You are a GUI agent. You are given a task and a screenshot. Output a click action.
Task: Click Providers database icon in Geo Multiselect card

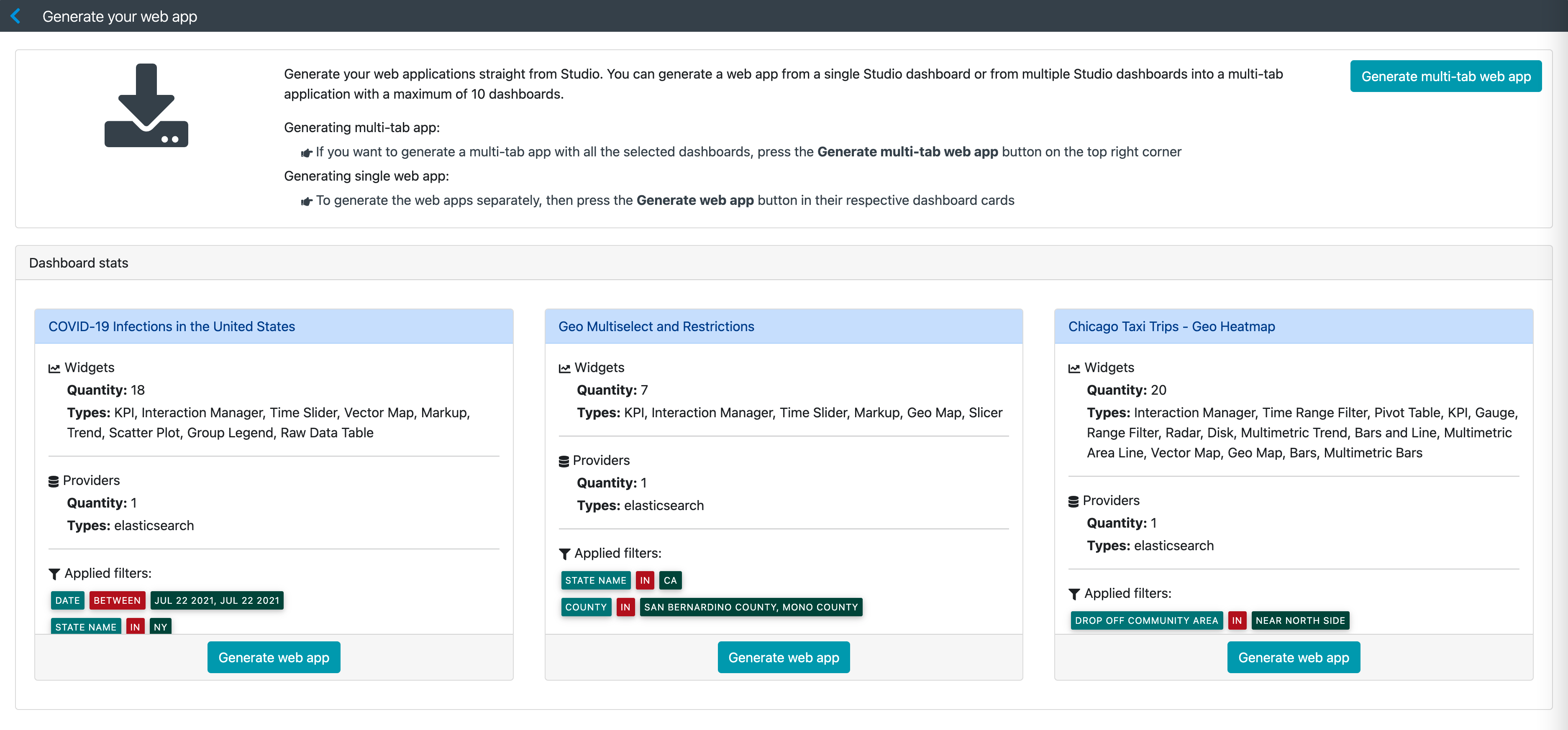(x=564, y=461)
